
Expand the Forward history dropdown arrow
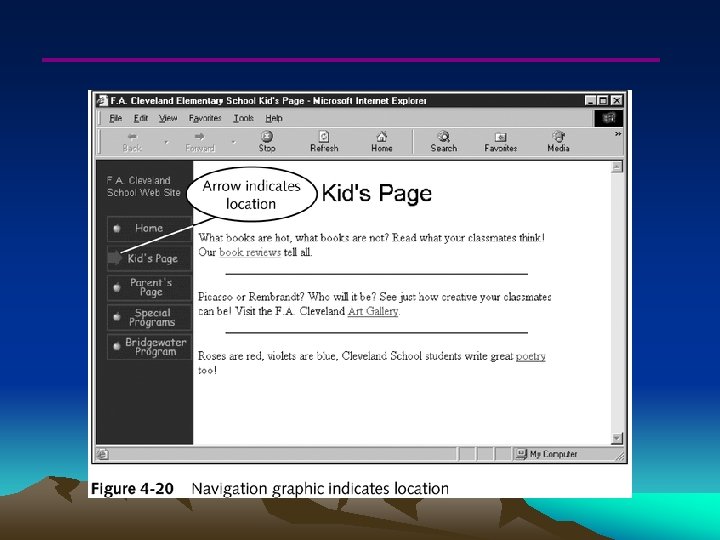[x=234, y=142]
